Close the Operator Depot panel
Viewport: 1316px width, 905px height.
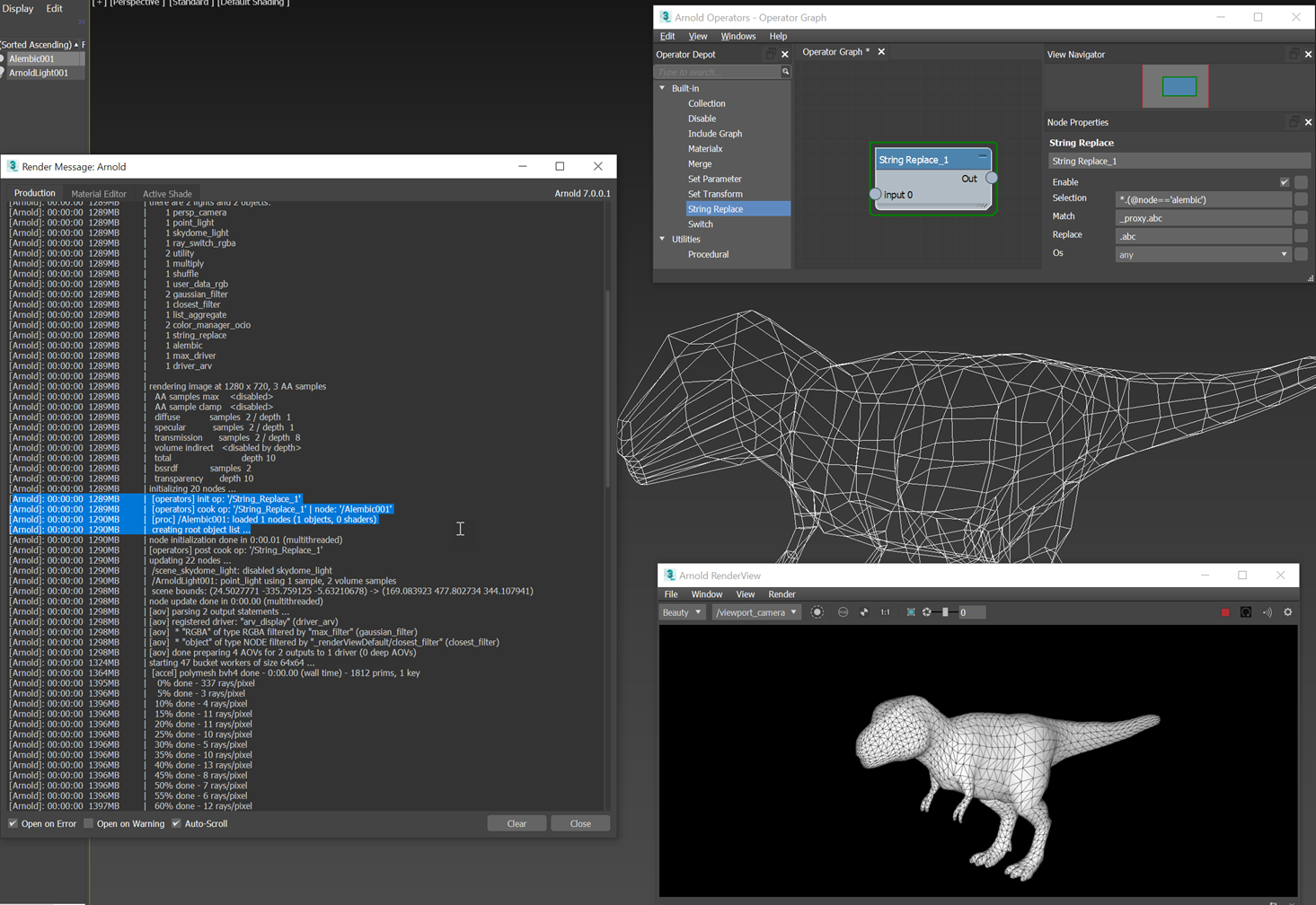click(x=785, y=55)
